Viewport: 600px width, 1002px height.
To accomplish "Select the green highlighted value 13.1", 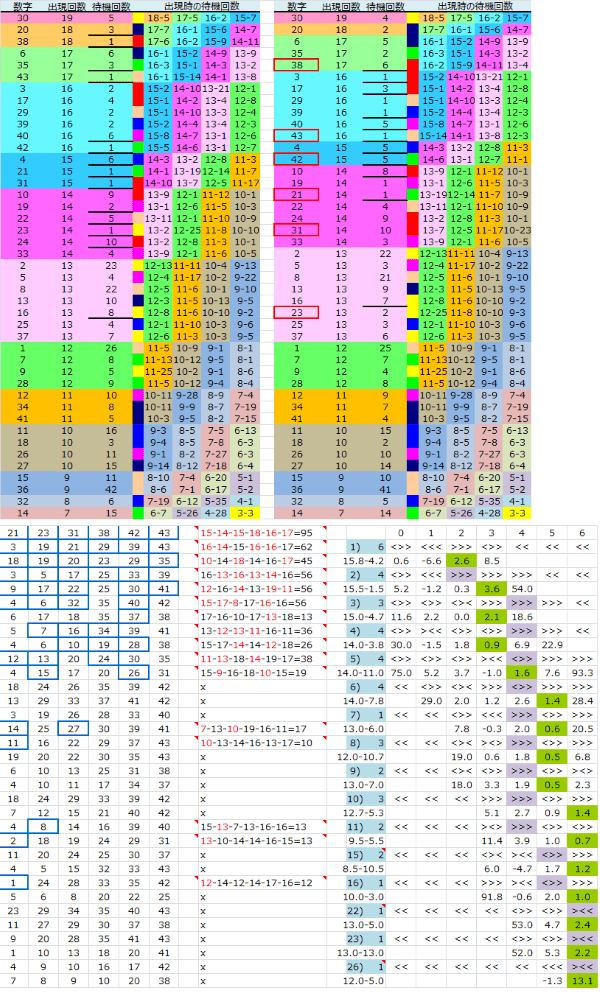I will pos(582,981).
